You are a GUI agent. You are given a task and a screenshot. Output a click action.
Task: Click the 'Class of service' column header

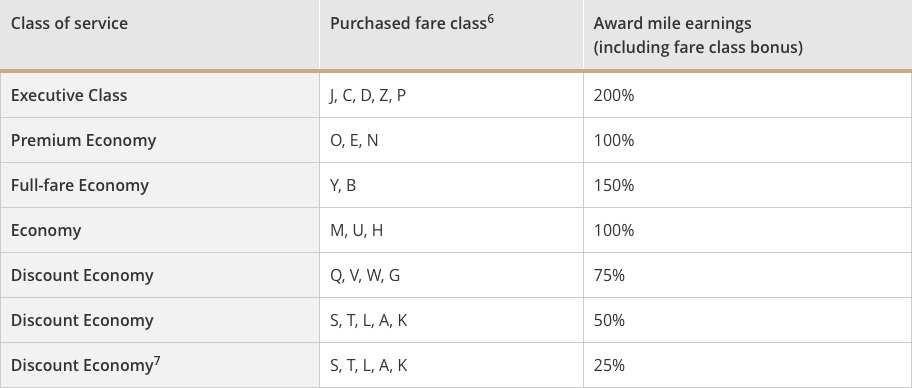click(x=69, y=23)
